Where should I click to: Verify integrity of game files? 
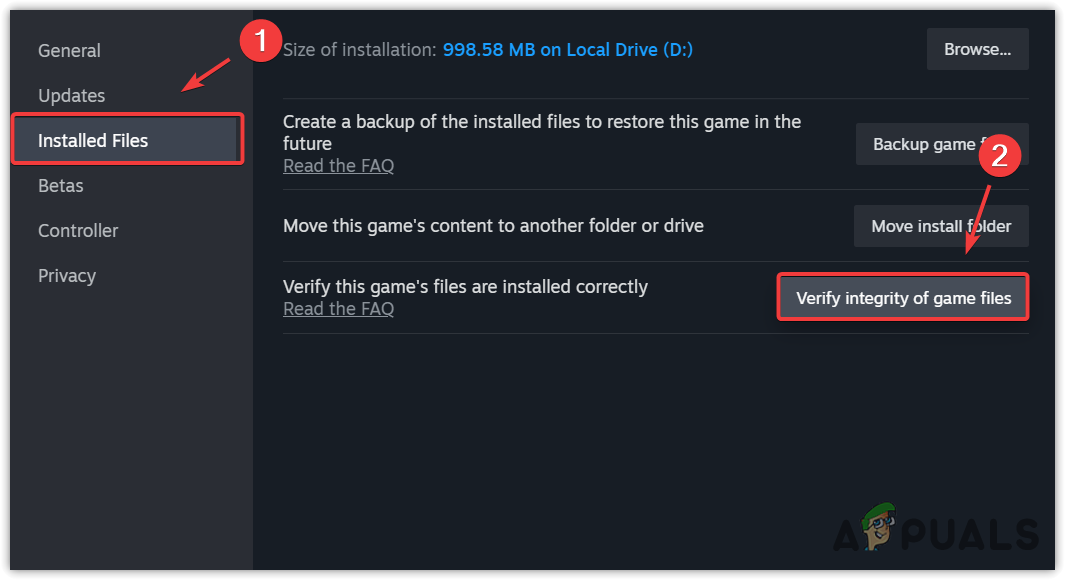tap(903, 298)
